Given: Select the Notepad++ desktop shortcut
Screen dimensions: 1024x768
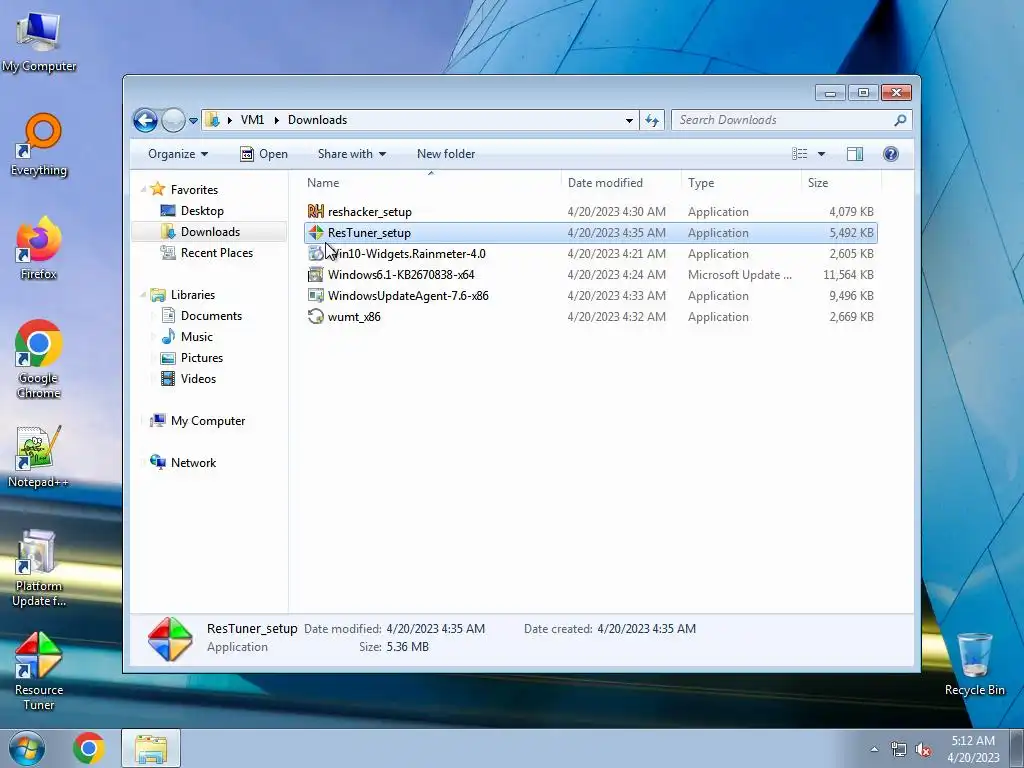Looking at the screenshot, I should [x=39, y=456].
